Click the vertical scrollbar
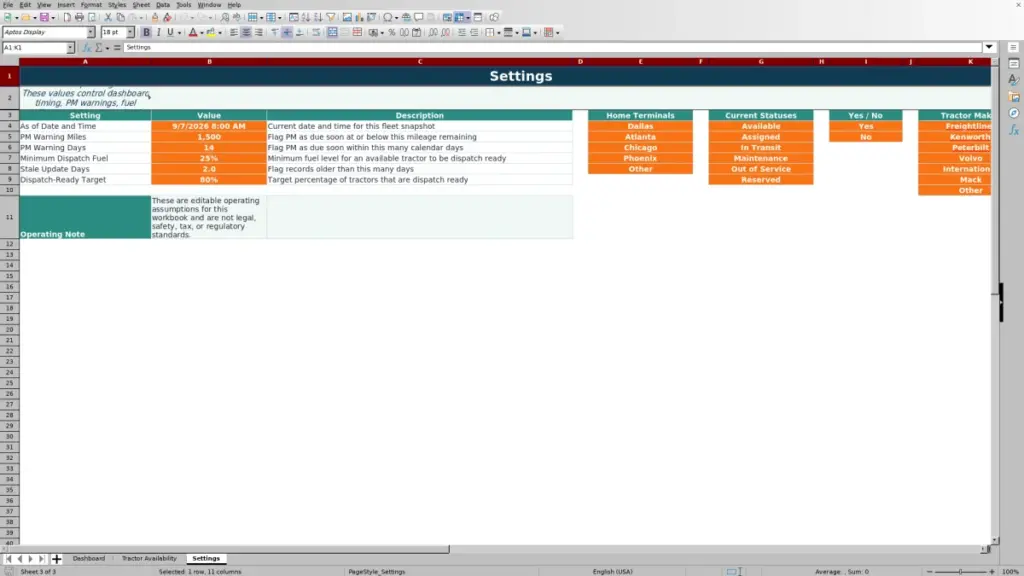The image size is (1024, 576). 995,300
